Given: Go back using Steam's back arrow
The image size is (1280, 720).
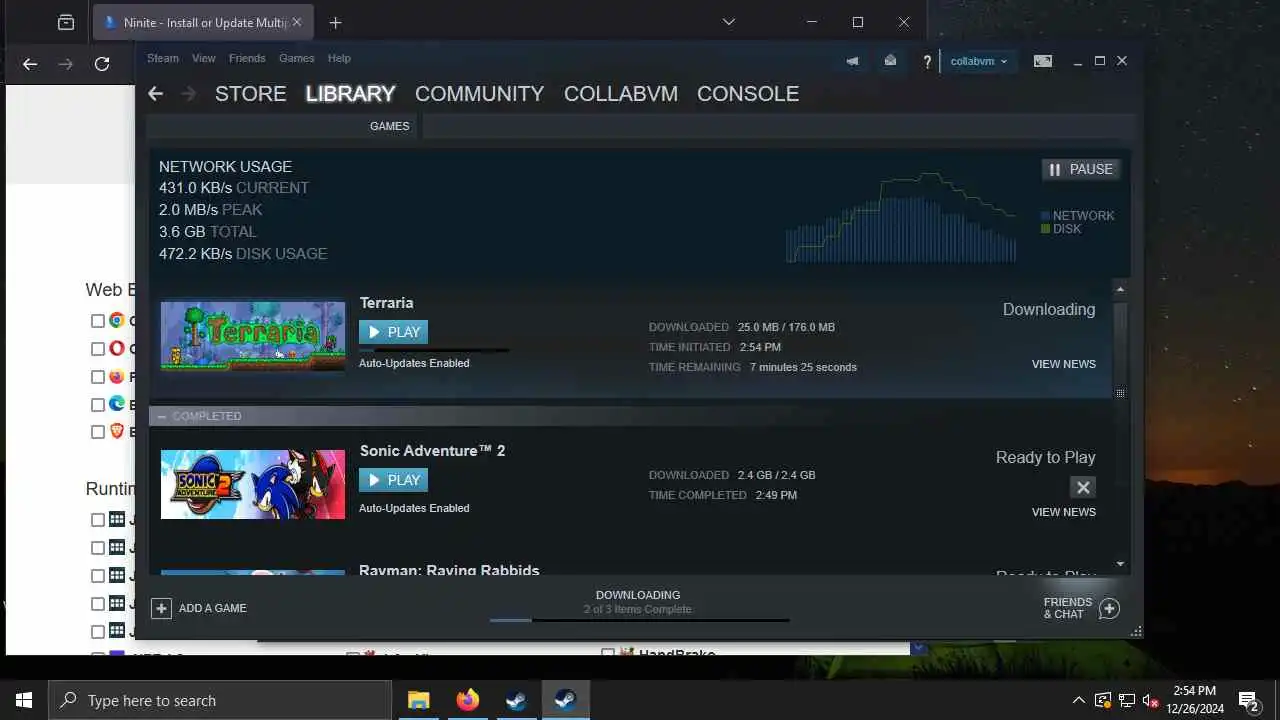Looking at the screenshot, I should [x=155, y=93].
